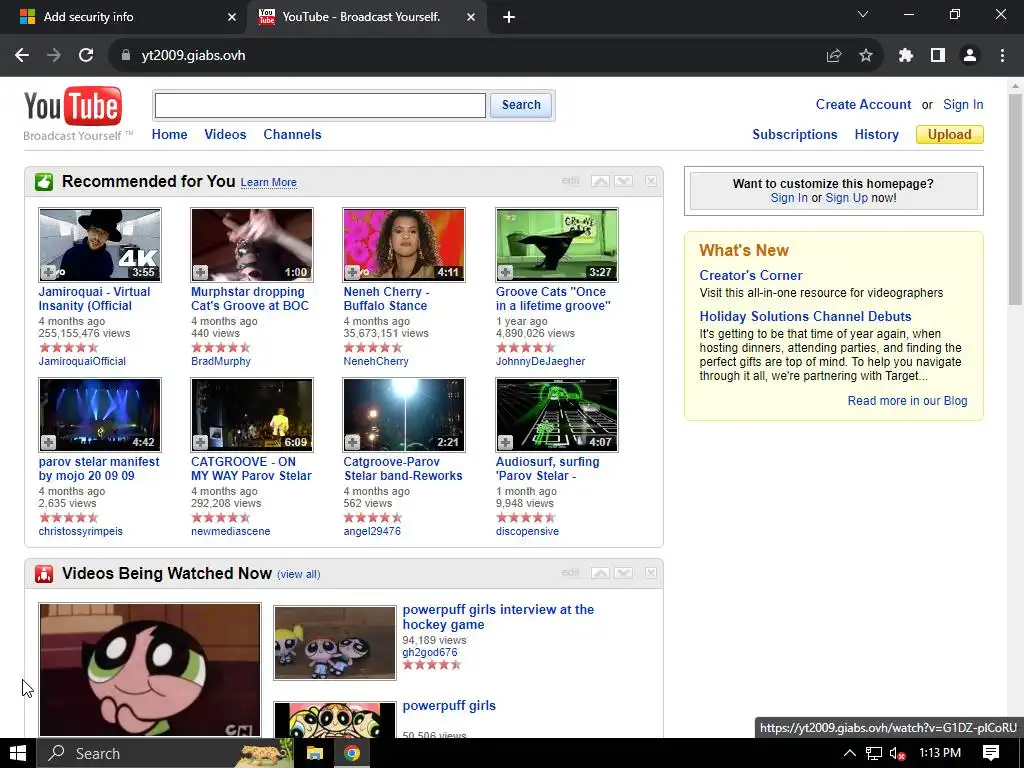This screenshot has width=1024, height=768.
Task: Open Subscriptions link
Action: (795, 135)
